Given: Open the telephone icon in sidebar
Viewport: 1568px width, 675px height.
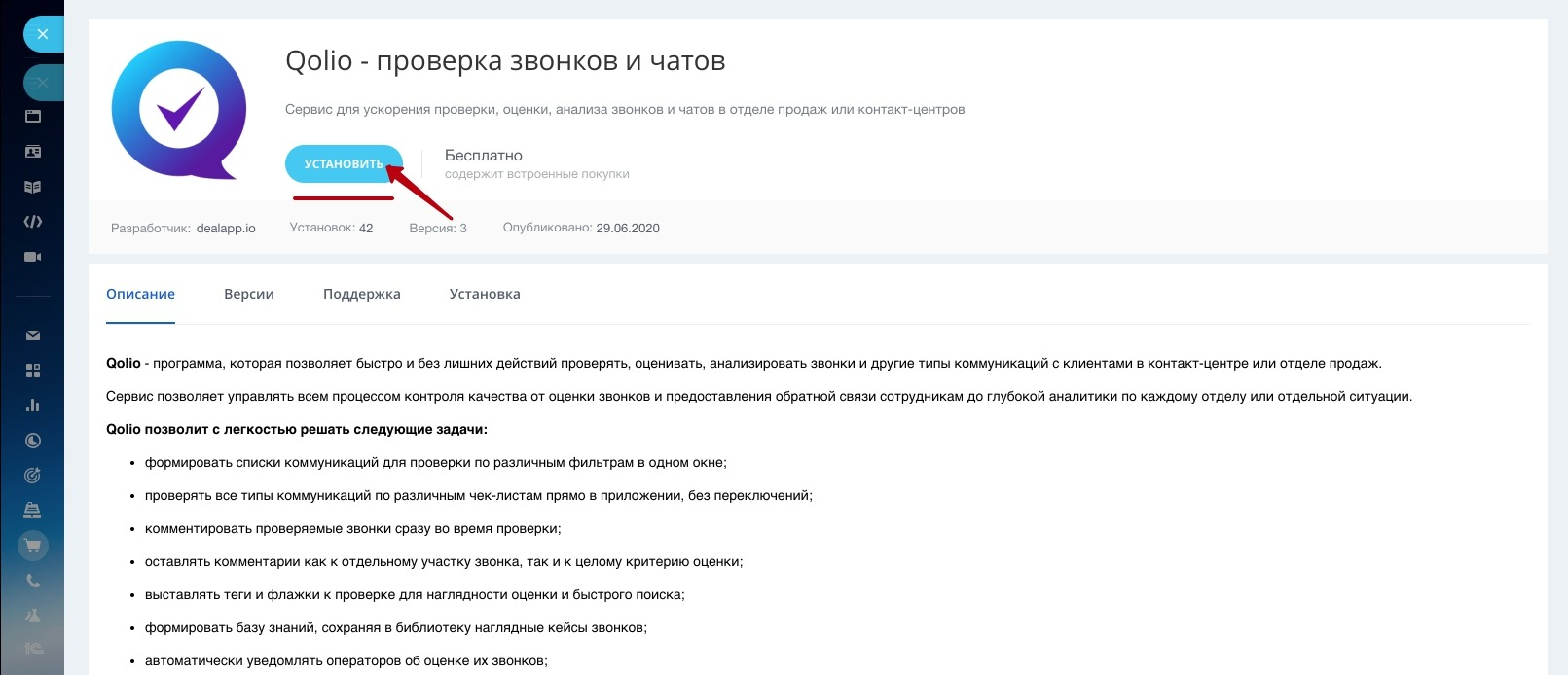Looking at the screenshot, I should pos(33,581).
